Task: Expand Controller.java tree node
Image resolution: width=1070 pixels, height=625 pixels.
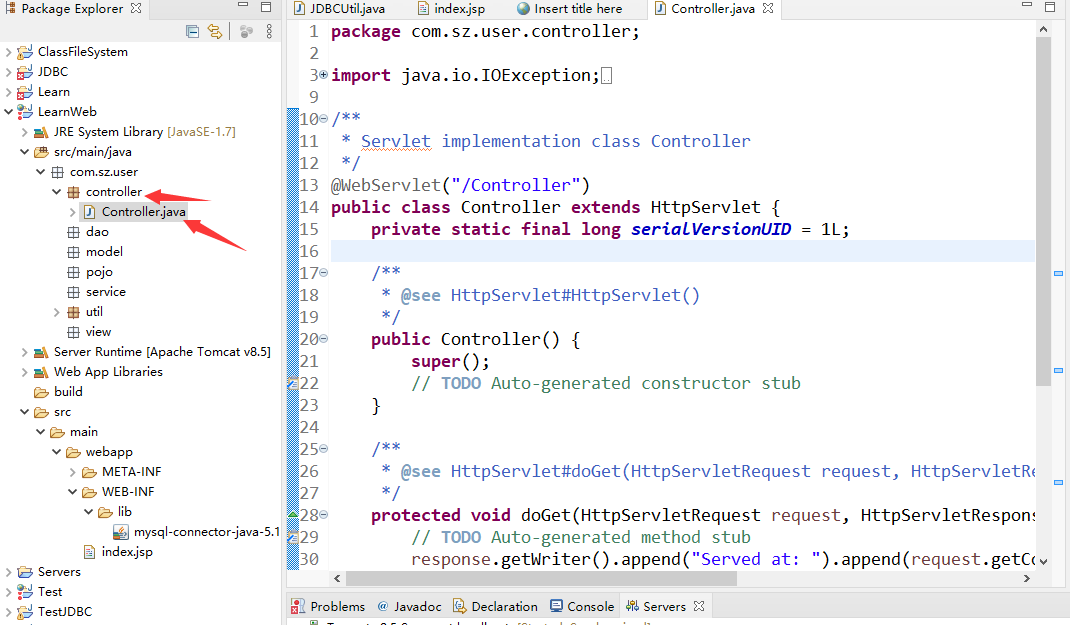Action: 72,212
